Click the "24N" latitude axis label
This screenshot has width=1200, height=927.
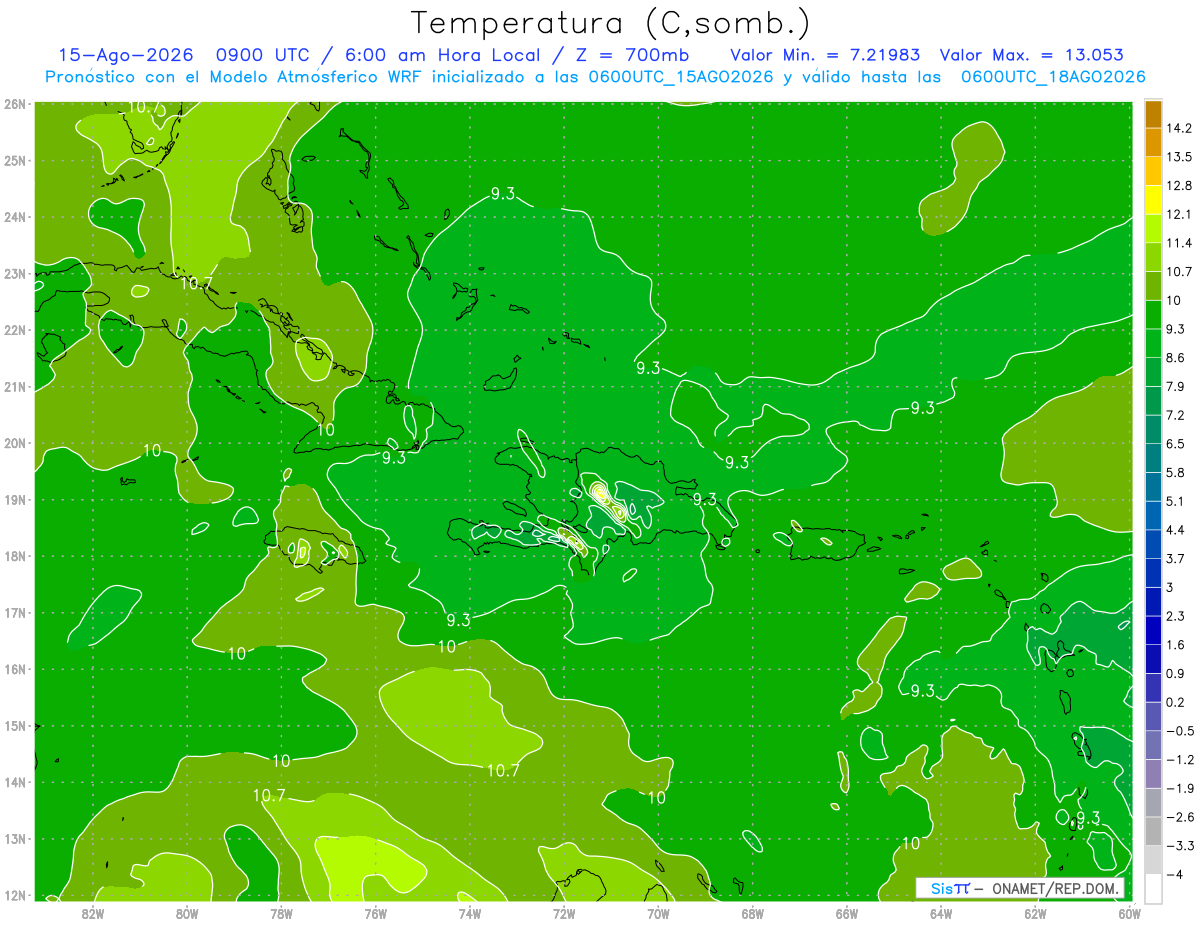15,217
